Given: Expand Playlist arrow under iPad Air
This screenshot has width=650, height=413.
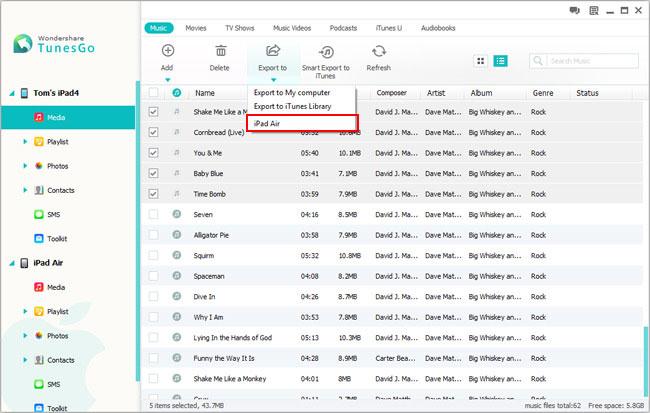Looking at the screenshot, I should [25, 311].
